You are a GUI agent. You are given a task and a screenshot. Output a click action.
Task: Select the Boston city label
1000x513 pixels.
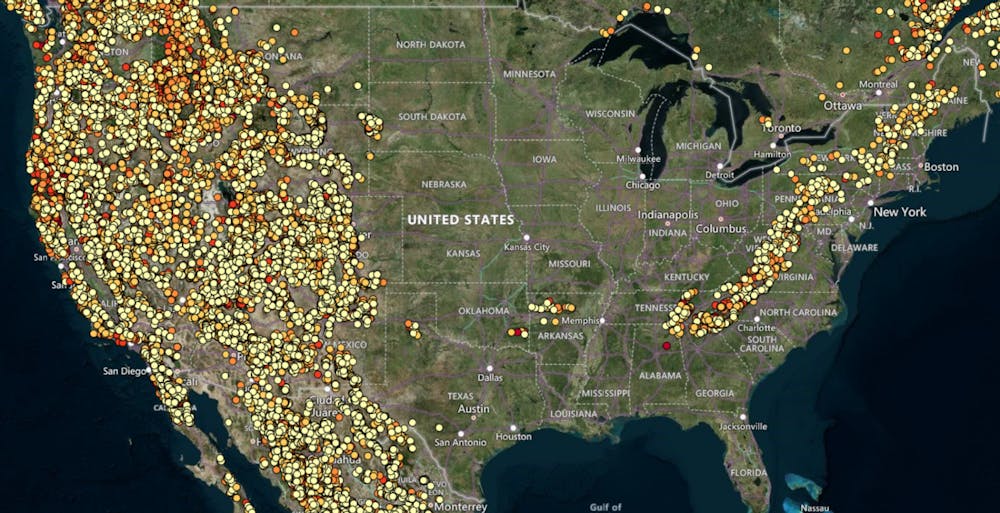[x=941, y=167]
